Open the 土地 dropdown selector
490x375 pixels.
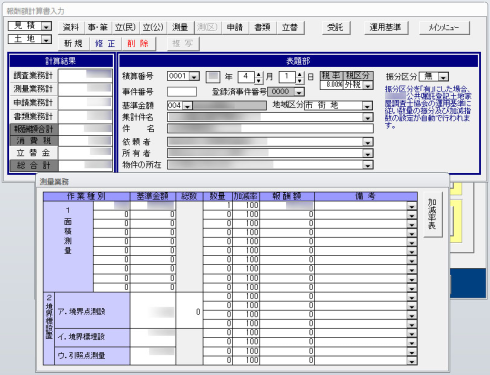click(x=46, y=39)
